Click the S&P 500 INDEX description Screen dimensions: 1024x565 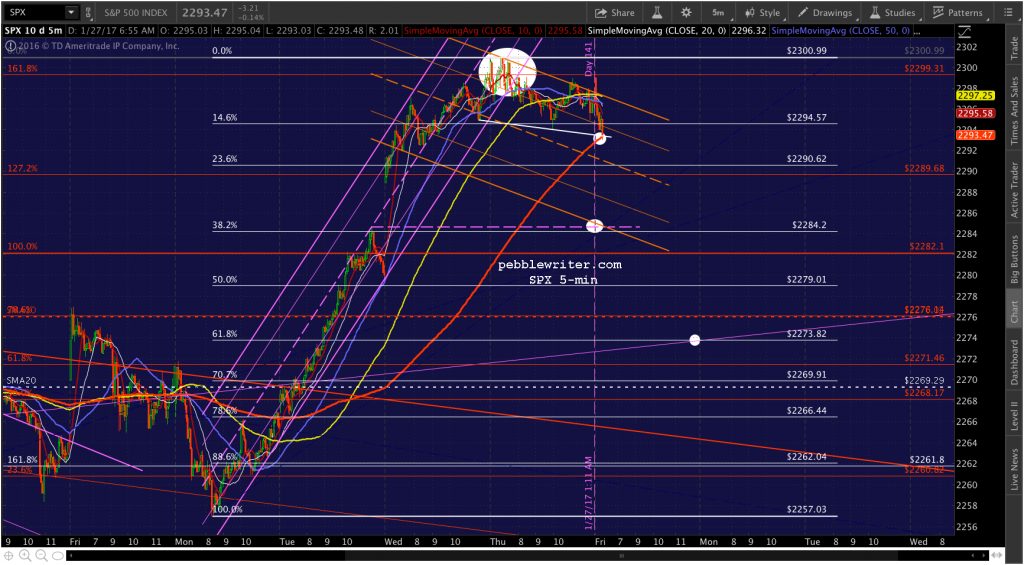[135, 12]
